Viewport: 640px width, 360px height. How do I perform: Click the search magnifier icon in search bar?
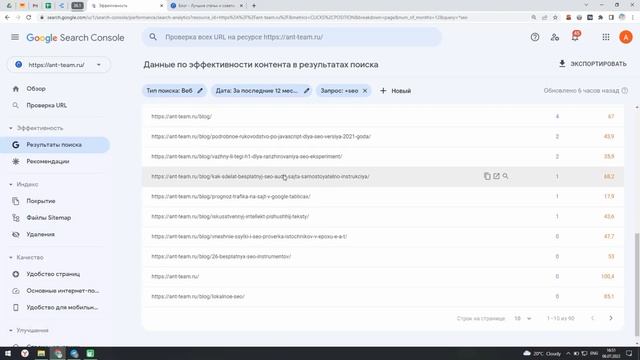(153, 37)
